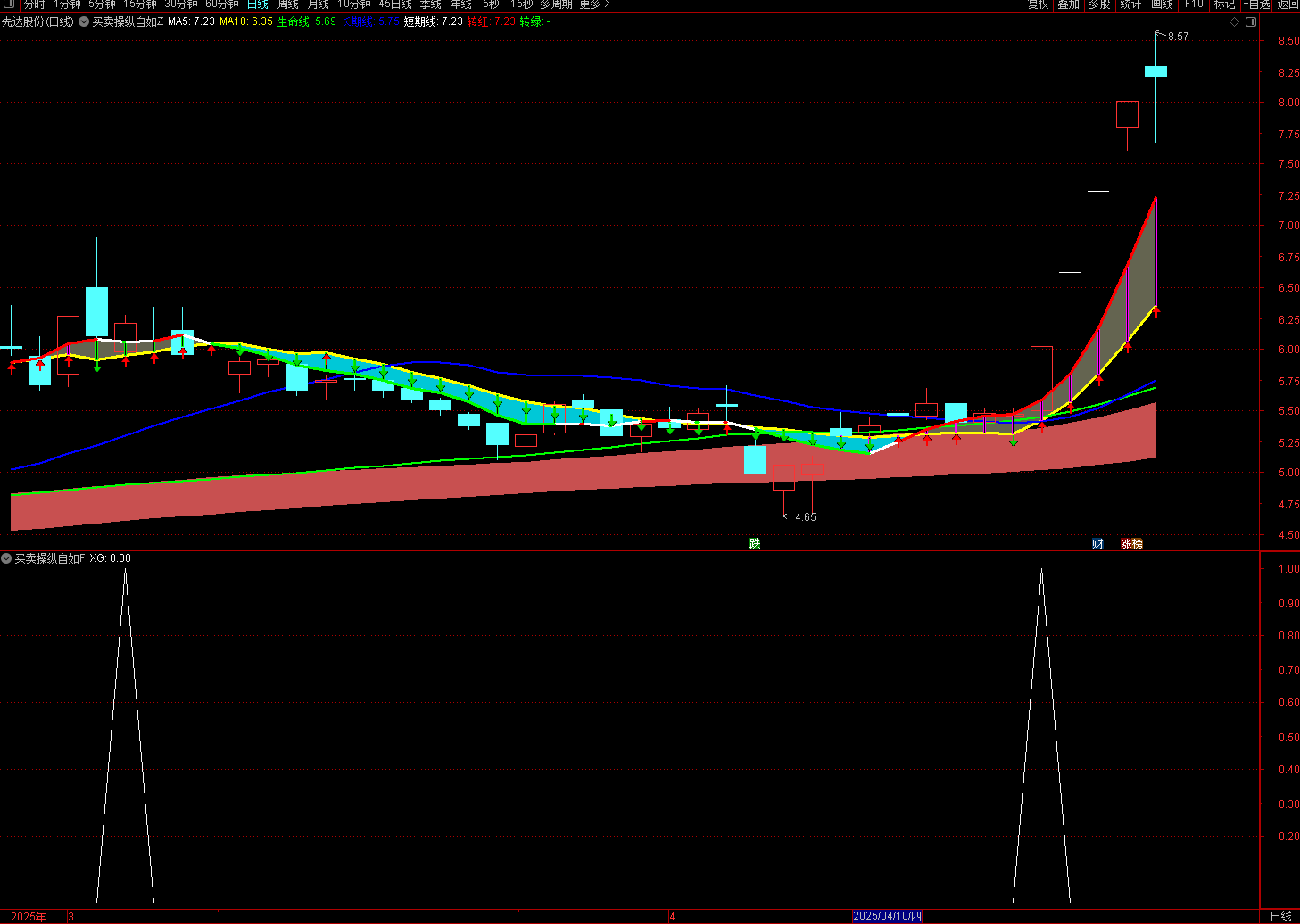Open the 多股 multi-stock view
Viewport: 1300px width, 924px height.
tap(1099, 4)
